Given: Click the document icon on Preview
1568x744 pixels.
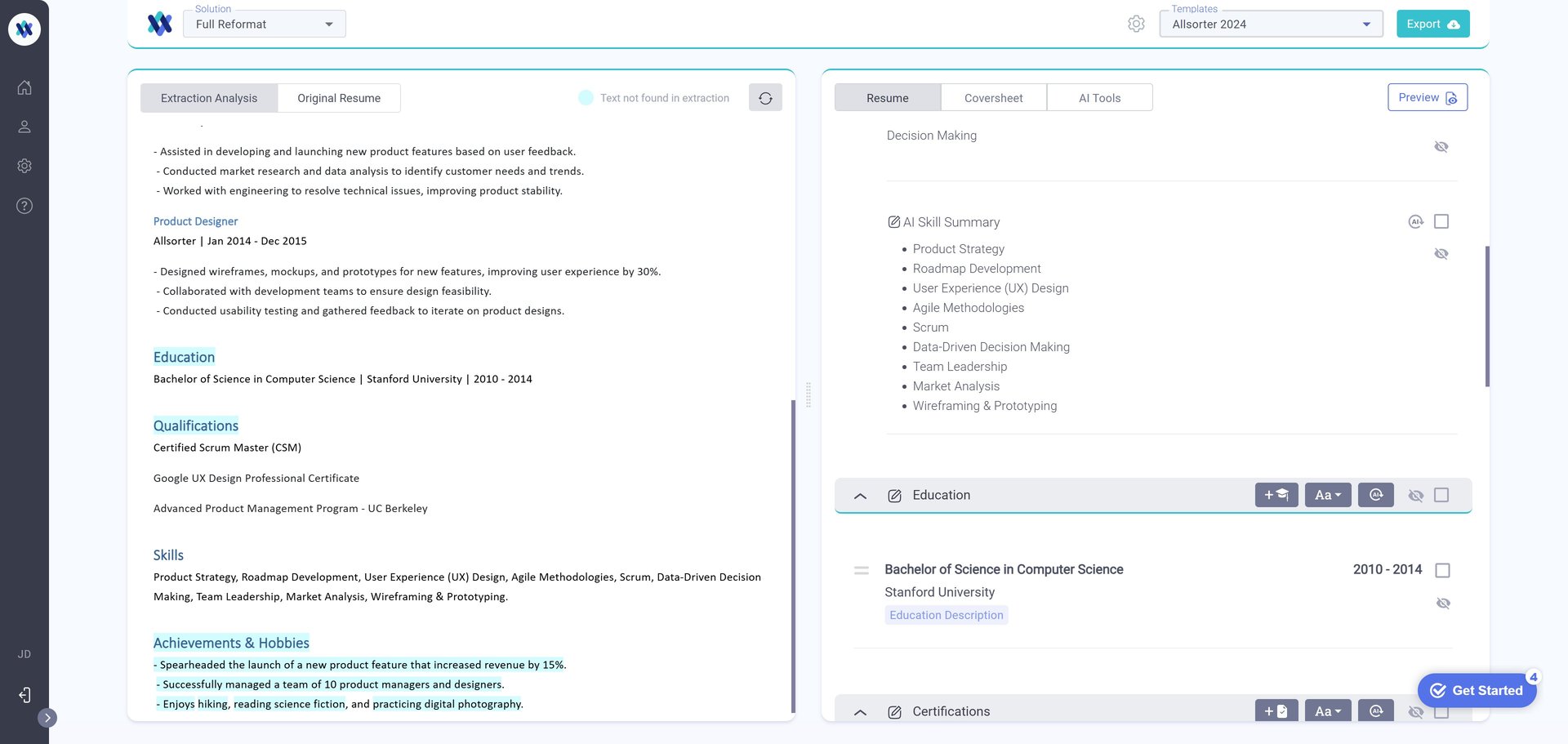Looking at the screenshot, I should pyautogui.click(x=1451, y=98).
